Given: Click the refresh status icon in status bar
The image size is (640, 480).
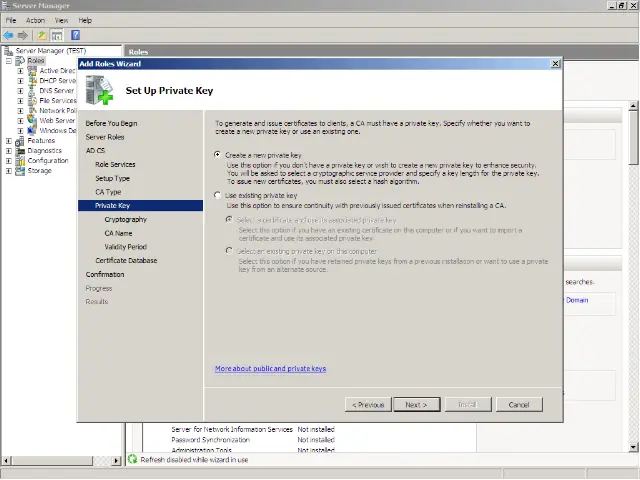Looking at the screenshot, I should (132, 460).
